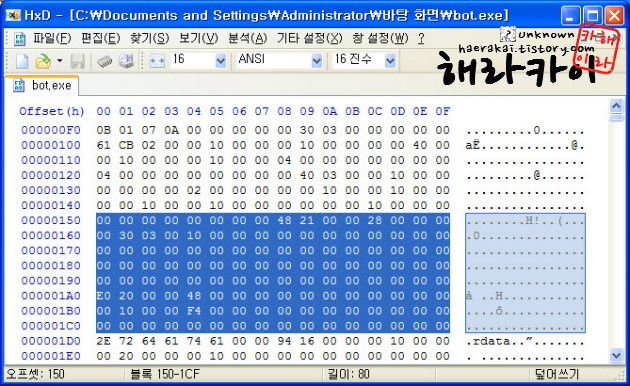
Task: Close the HxD window
Action: point(615,16)
